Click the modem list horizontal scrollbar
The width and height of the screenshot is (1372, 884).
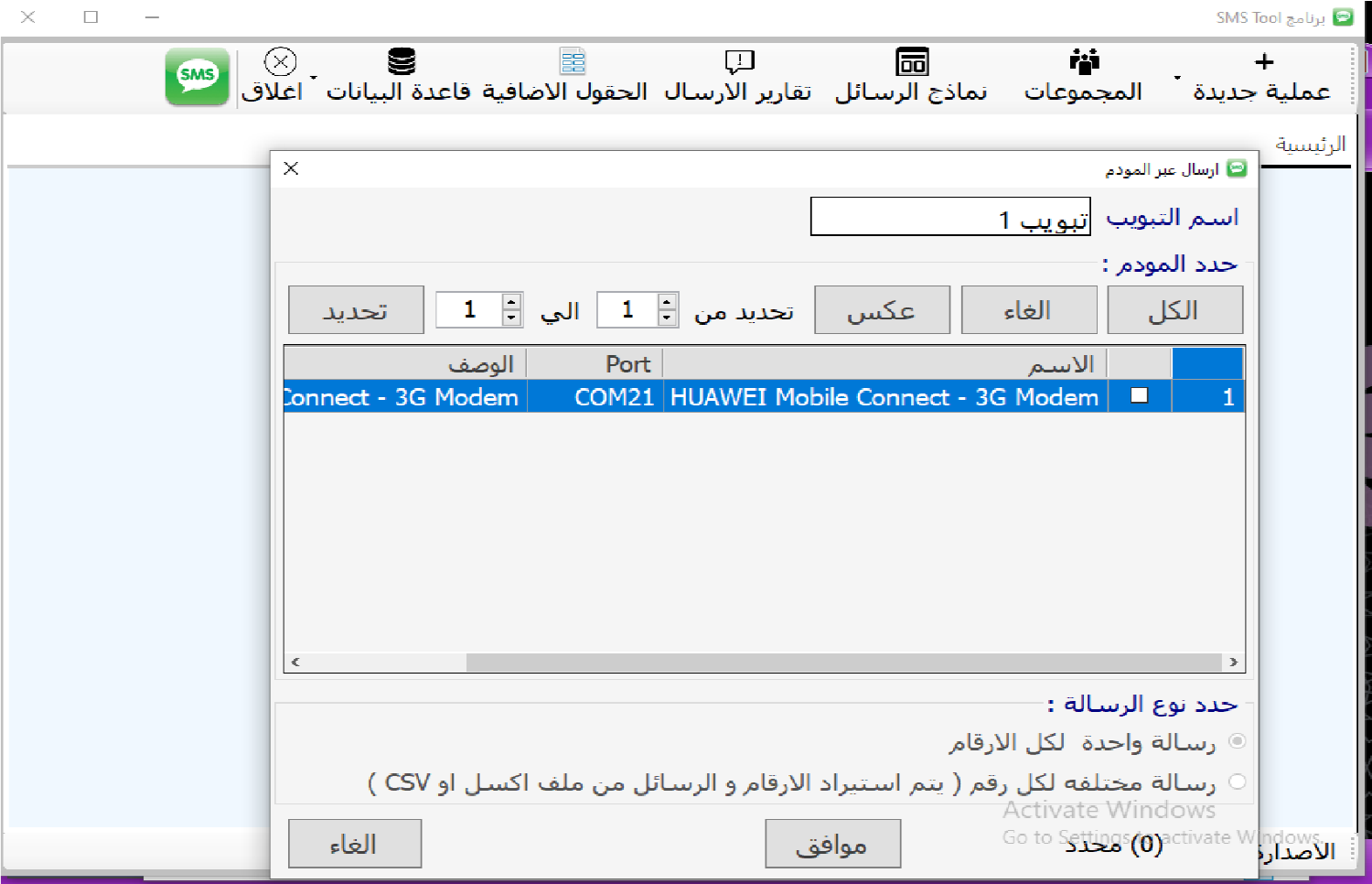pos(841,662)
